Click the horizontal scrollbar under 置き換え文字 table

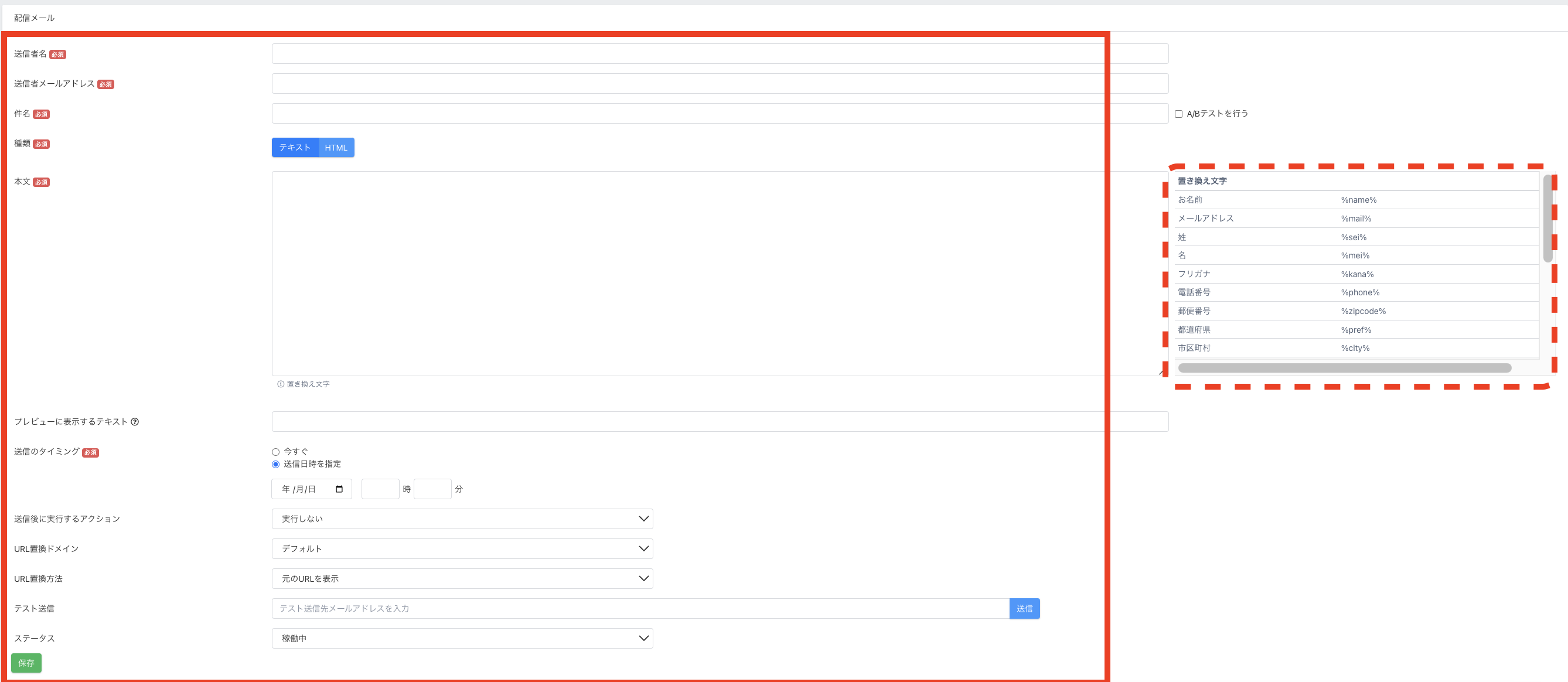point(1344,368)
